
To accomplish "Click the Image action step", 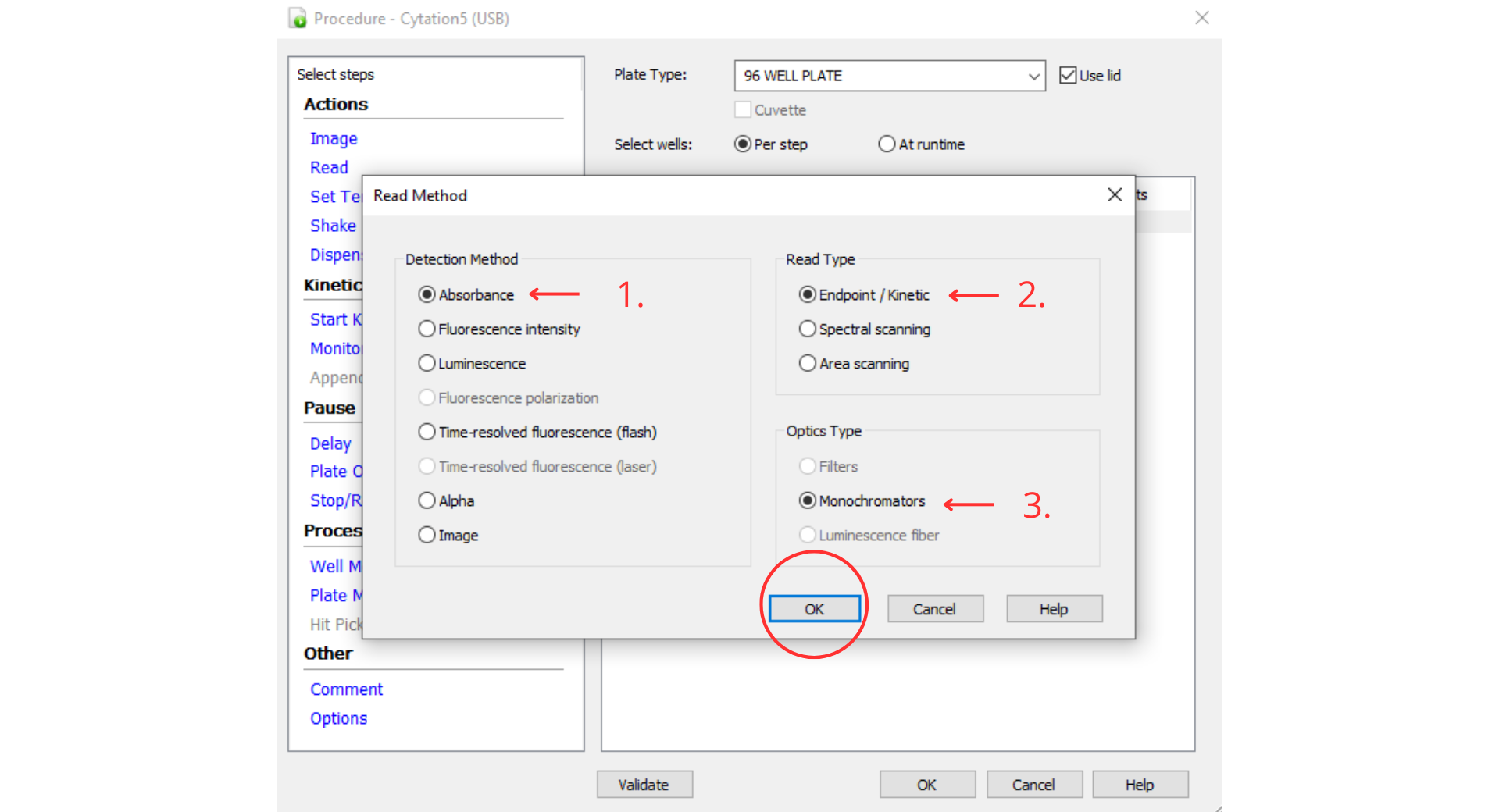I will (x=334, y=139).
